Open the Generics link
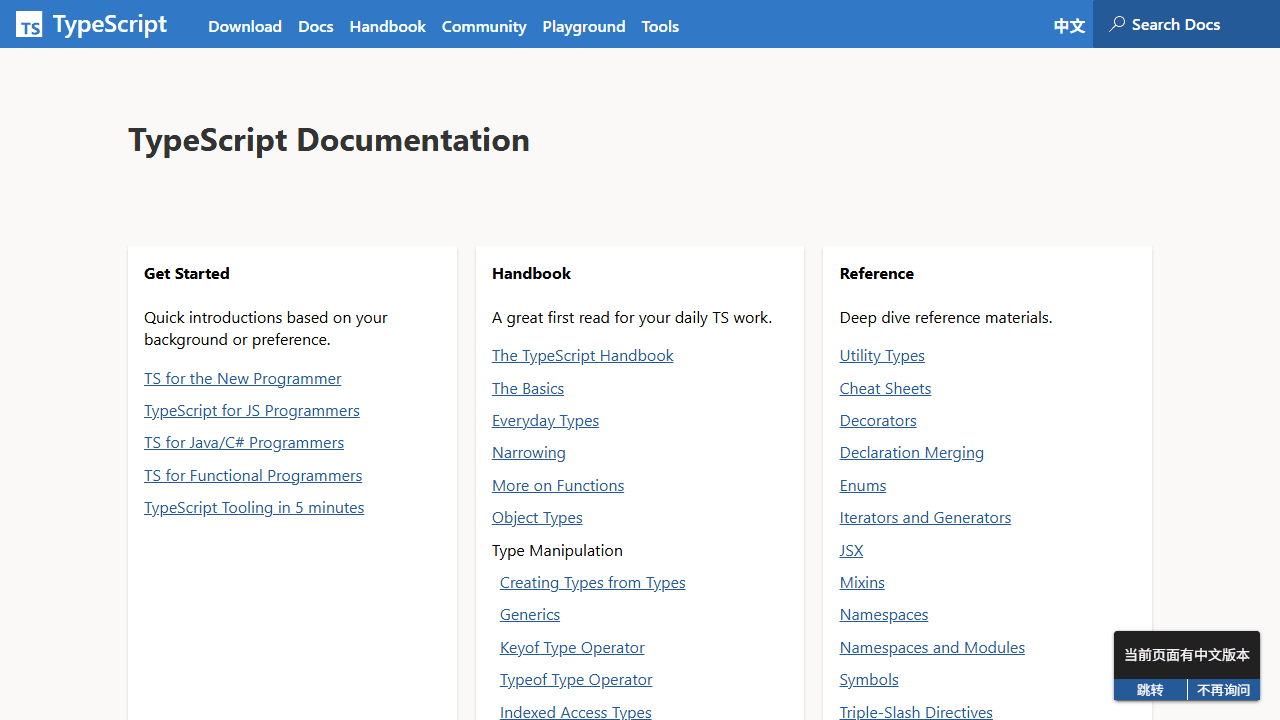1280x720 pixels. [530, 614]
